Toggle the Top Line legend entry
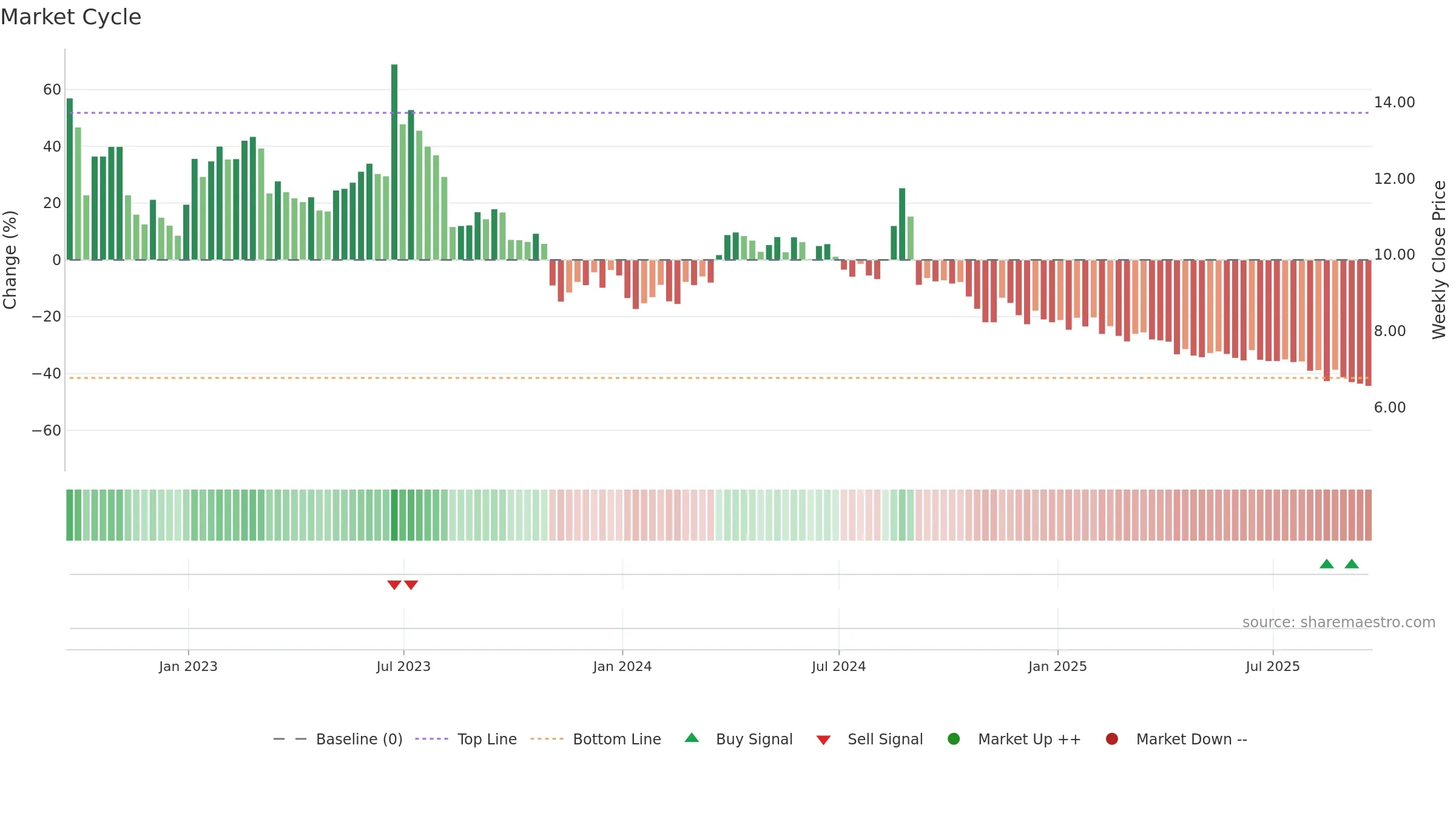1456x819 pixels. tap(466, 739)
